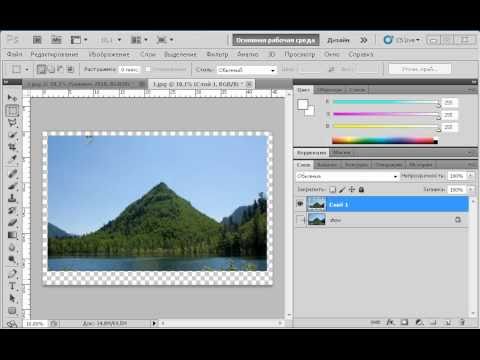Select the Дизайн workspace button
The width and height of the screenshot is (480, 360).
338,40
